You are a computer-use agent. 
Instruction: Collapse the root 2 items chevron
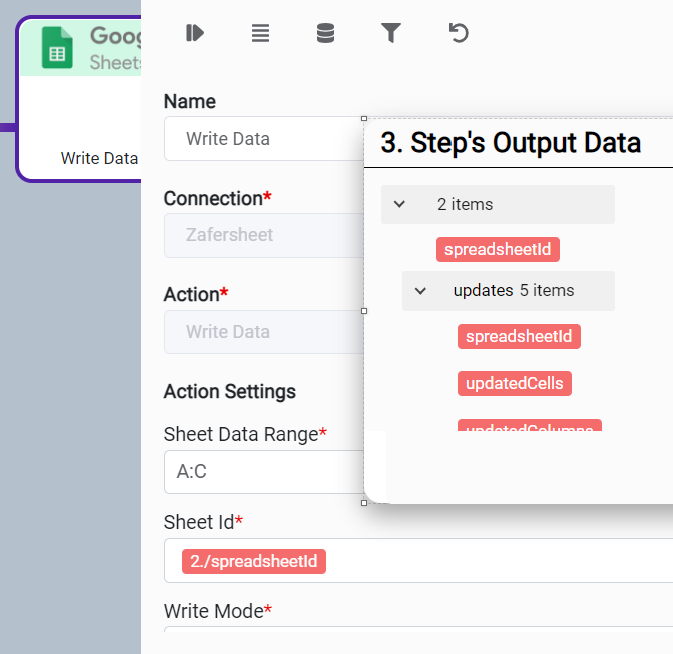pyautogui.click(x=399, y=204)
